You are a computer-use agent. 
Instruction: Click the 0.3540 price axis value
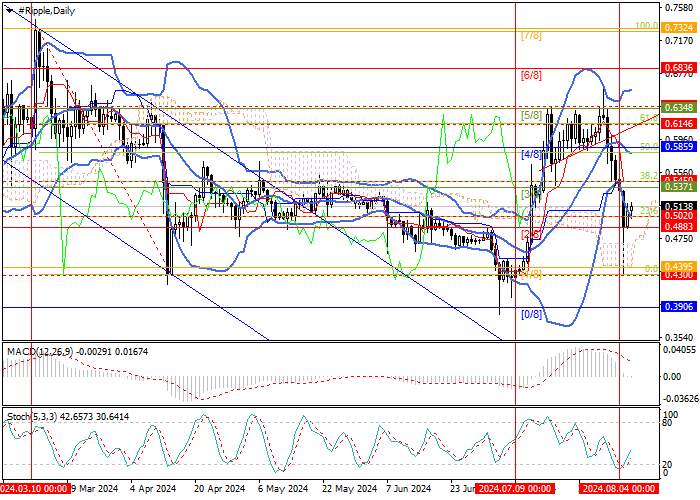click(679, 338)
